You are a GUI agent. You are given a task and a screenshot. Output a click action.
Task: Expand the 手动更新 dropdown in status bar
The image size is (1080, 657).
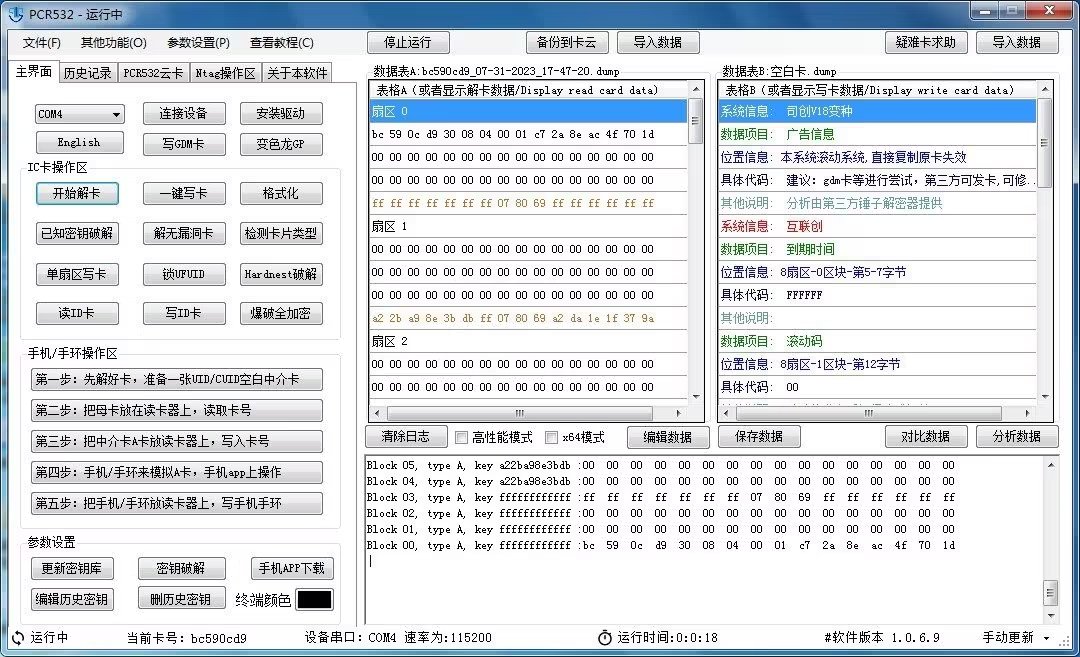point(1046,637)
